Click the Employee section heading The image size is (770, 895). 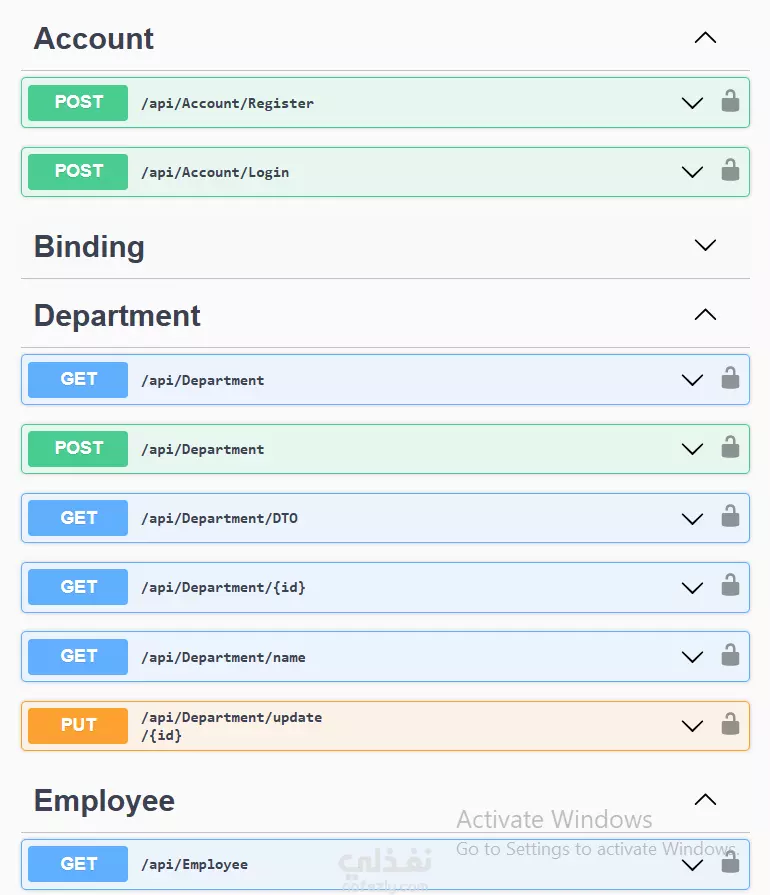(x=104, y=801)
